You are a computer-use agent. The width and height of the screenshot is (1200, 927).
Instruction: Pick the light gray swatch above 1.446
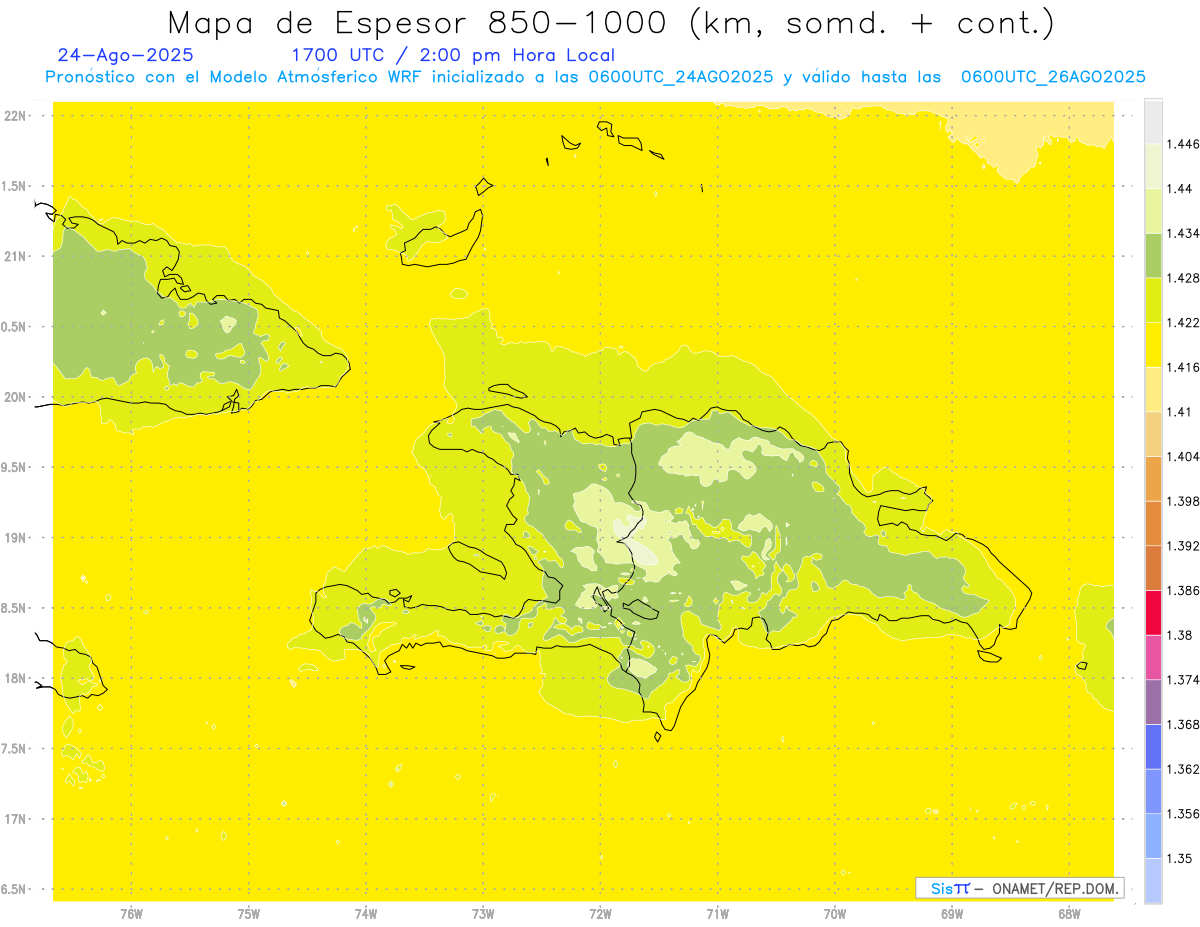point(1153,121)
